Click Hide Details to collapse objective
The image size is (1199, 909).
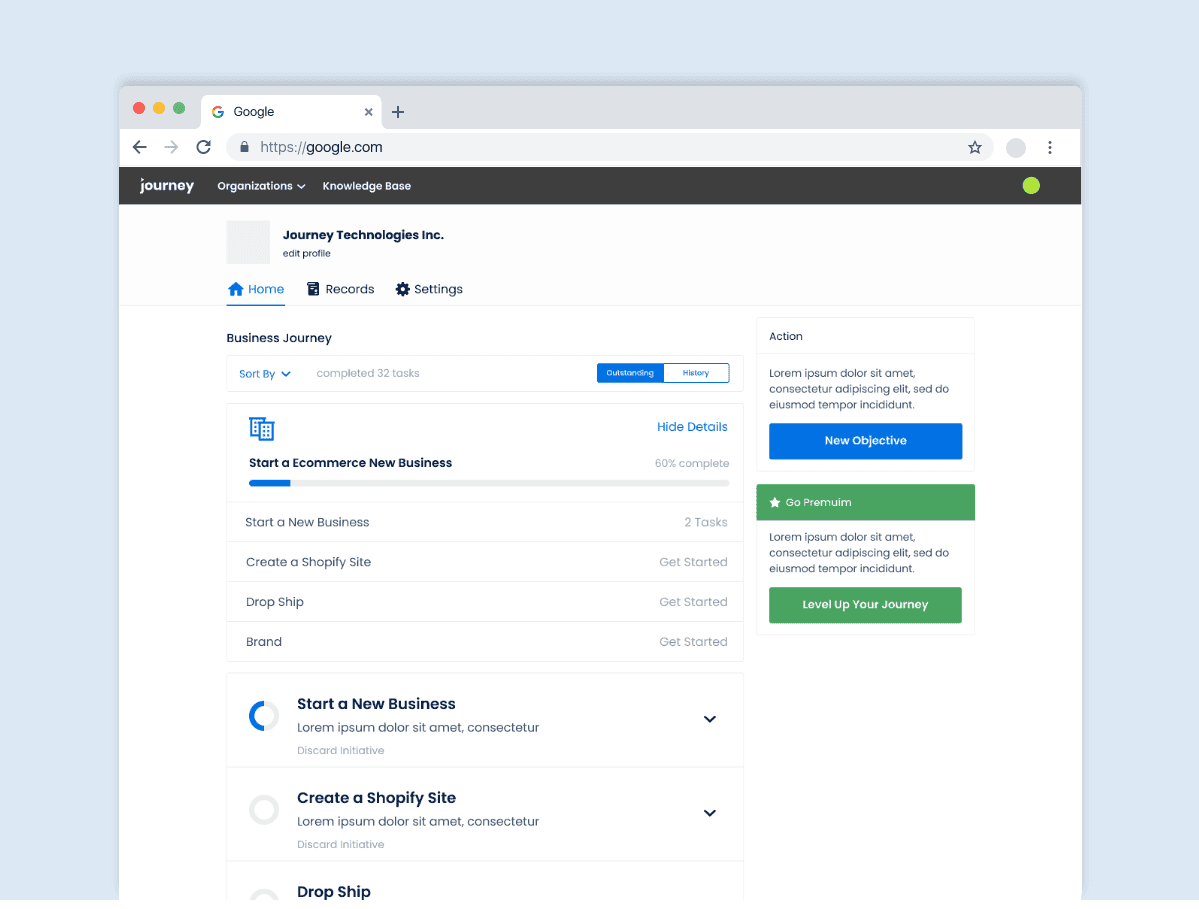coord(692,427)
